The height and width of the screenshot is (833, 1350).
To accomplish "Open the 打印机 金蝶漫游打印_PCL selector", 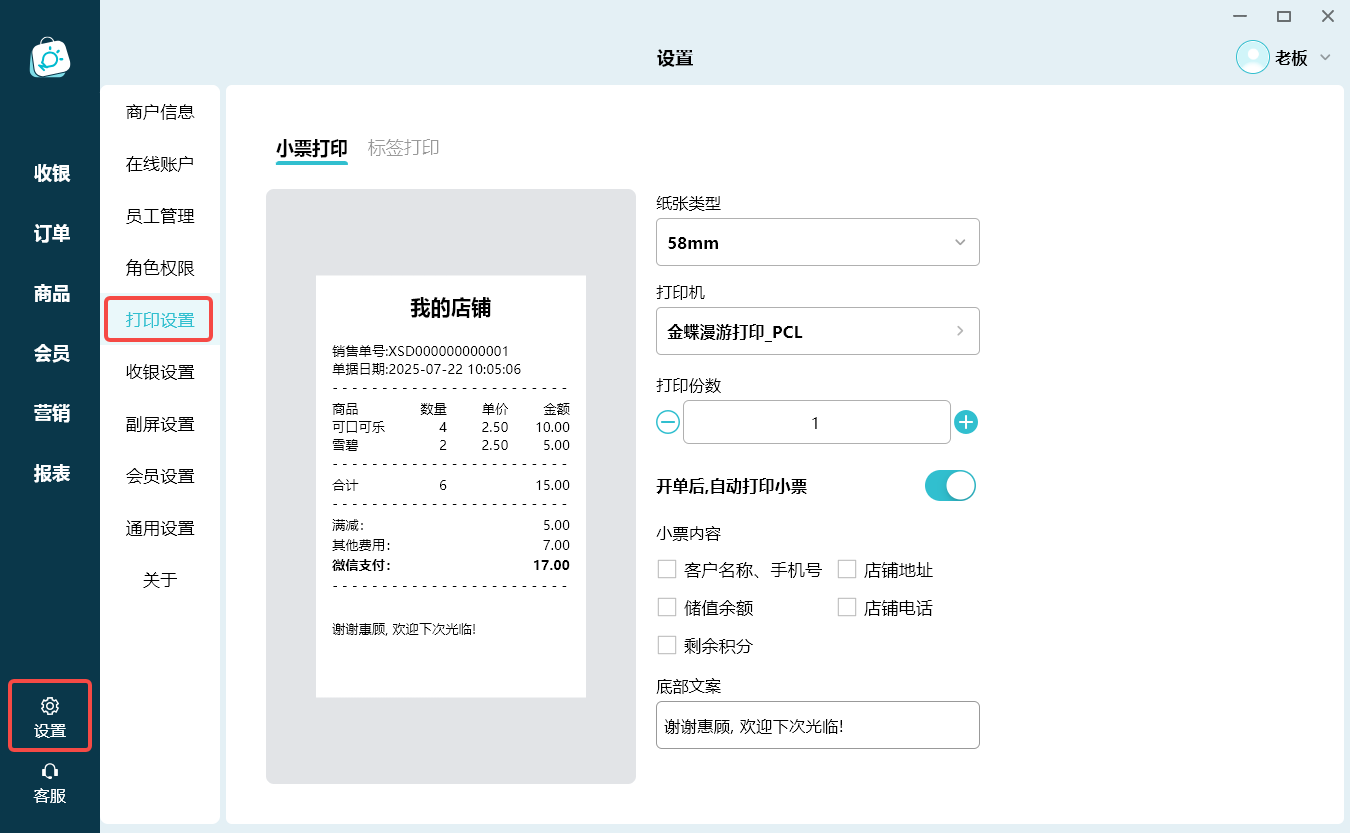I will [818, 331].
